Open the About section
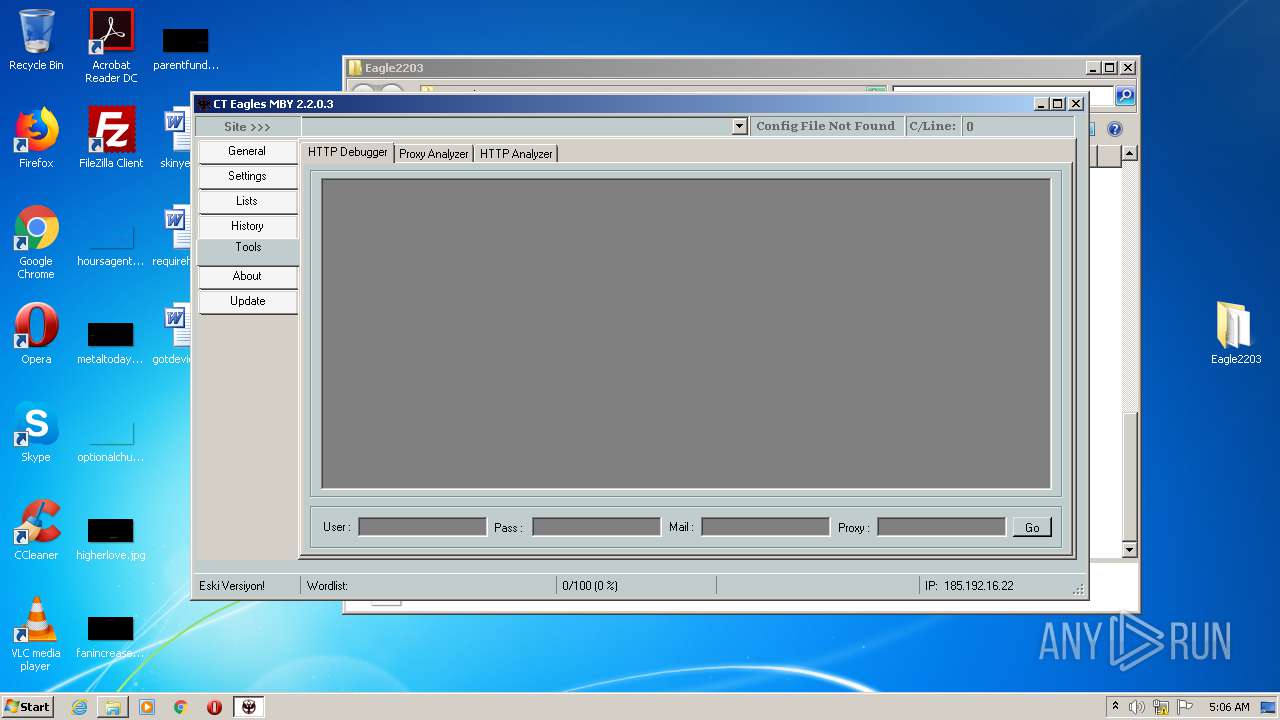 point(247,276)
